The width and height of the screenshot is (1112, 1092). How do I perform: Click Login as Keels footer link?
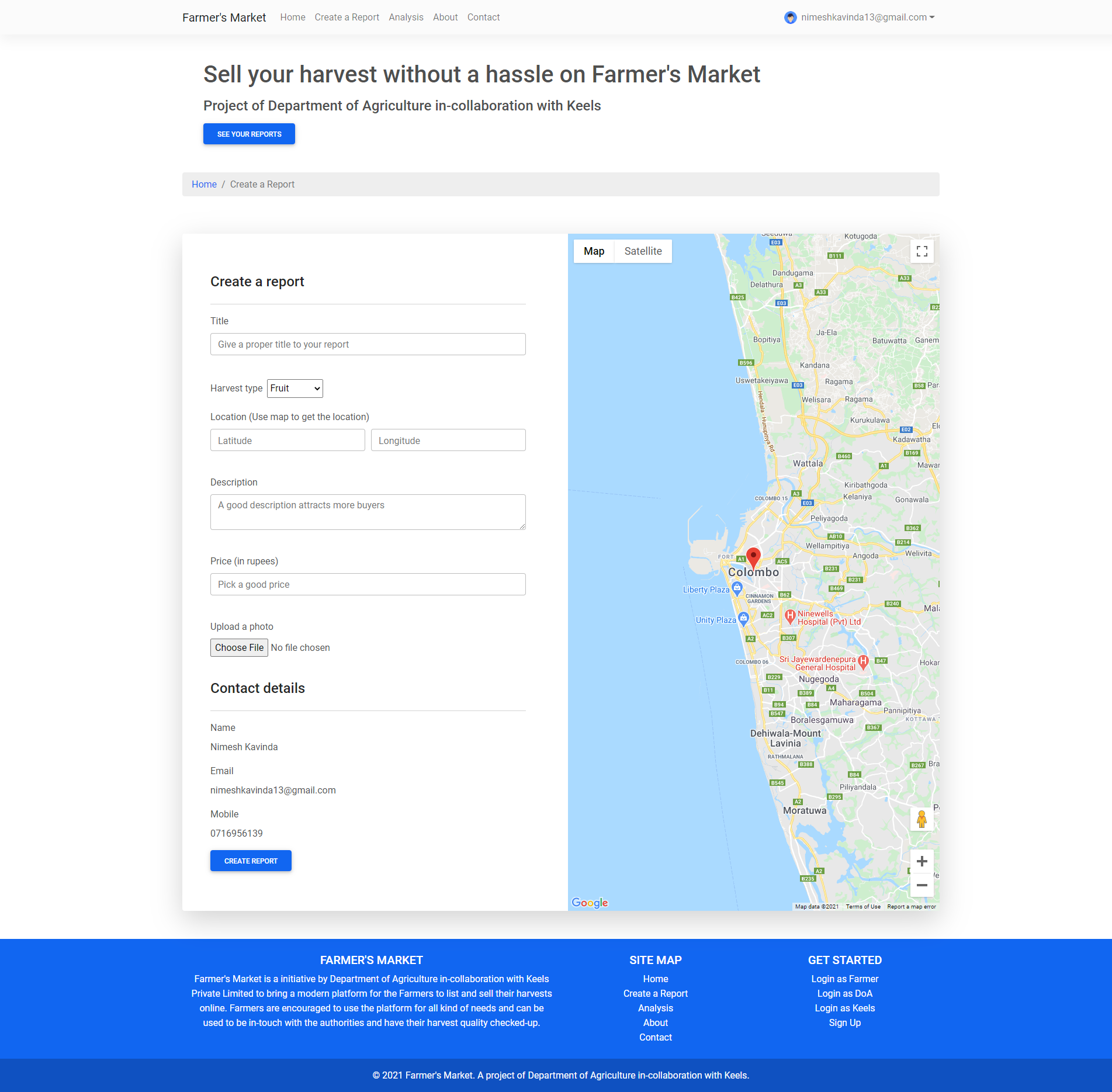[x=845, y=1008]
